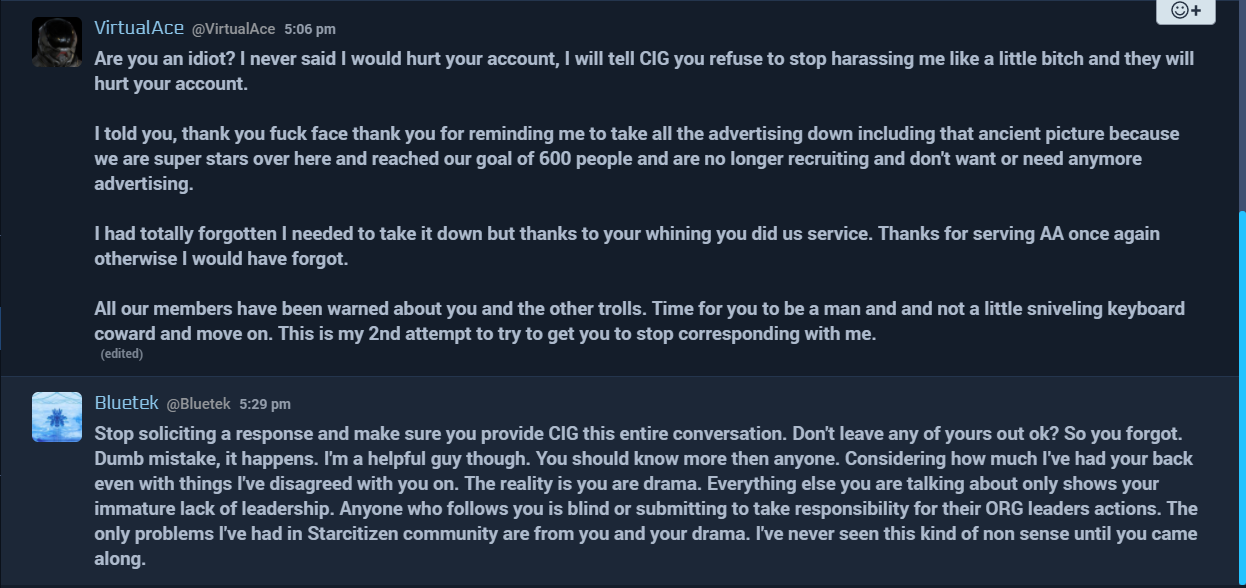Screen dimensions: 1246x588
Task: Open Bluetek's profile avatar
Action: tap(57, 417)
